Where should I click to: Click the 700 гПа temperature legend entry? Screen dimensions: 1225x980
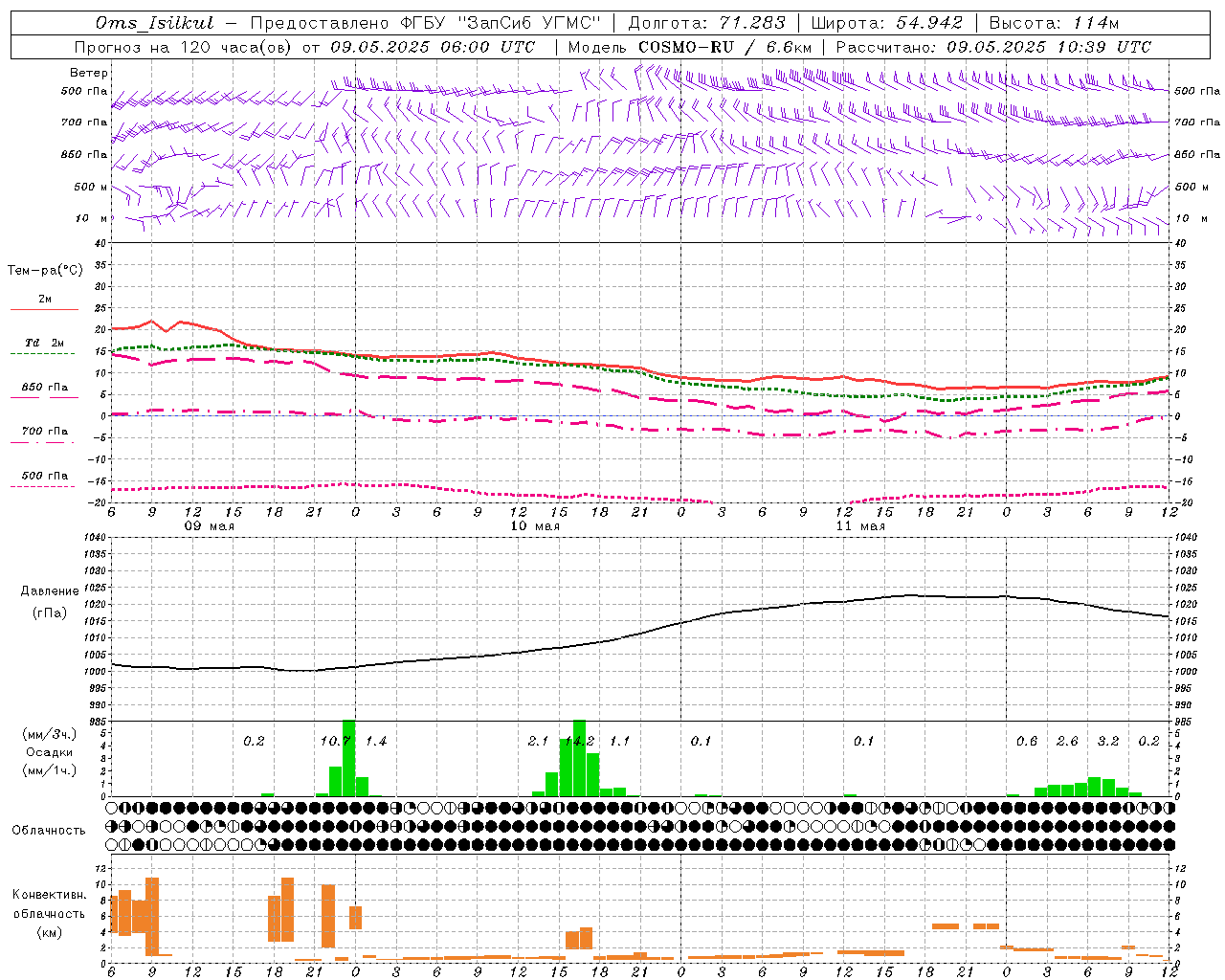(45, 432)
